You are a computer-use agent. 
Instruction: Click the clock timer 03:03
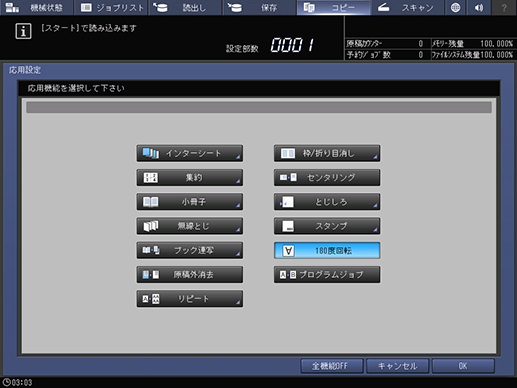pos(17,382)
